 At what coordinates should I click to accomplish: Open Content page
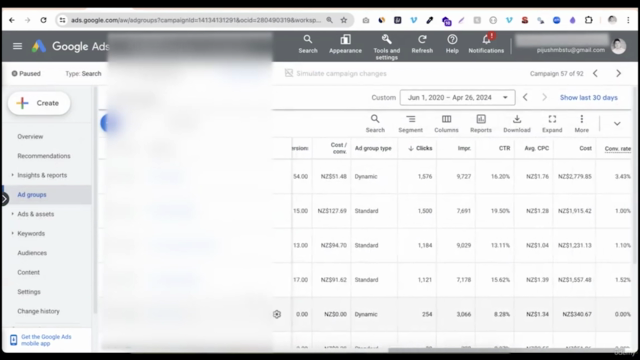pyautogui.click(x=28, y=272)
